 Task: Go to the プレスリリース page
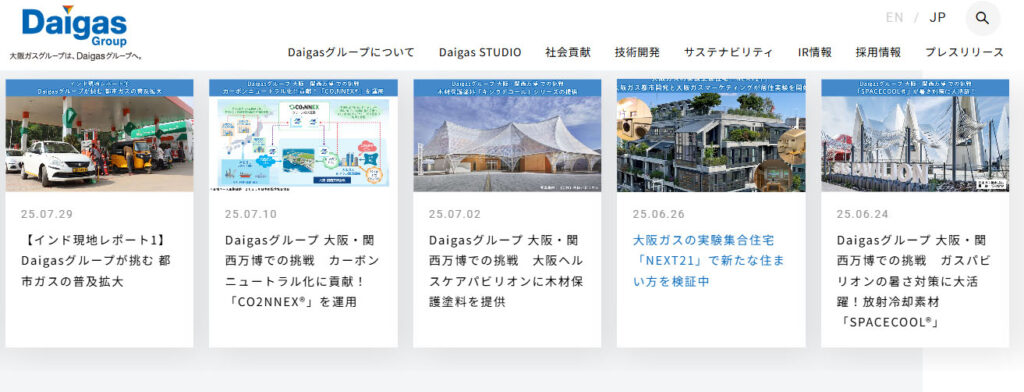965,52
